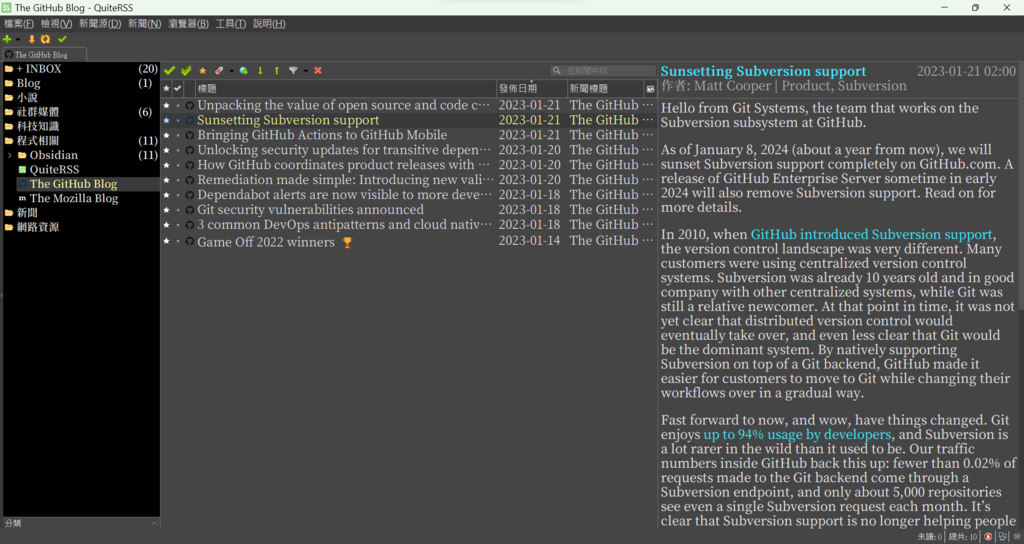
Task: Click the blue network icon in status bar
Action: (1002, 537)
